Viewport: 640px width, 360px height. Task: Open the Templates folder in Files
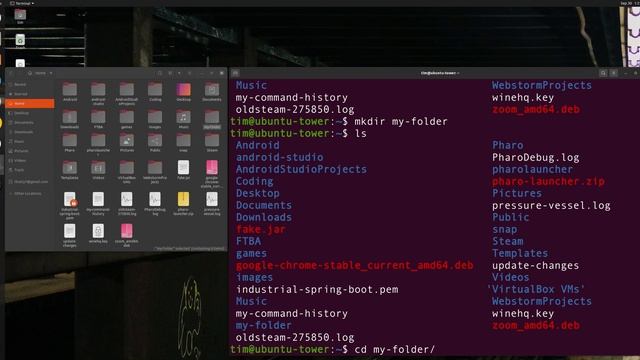[70, 168]
